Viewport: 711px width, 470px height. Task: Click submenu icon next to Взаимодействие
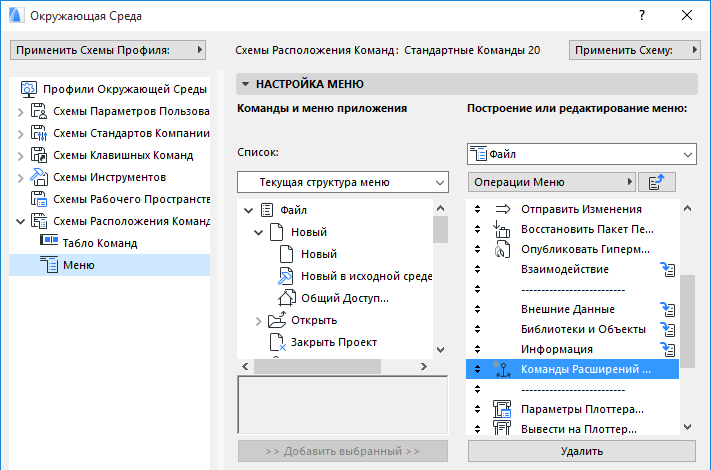pos(669,269)
